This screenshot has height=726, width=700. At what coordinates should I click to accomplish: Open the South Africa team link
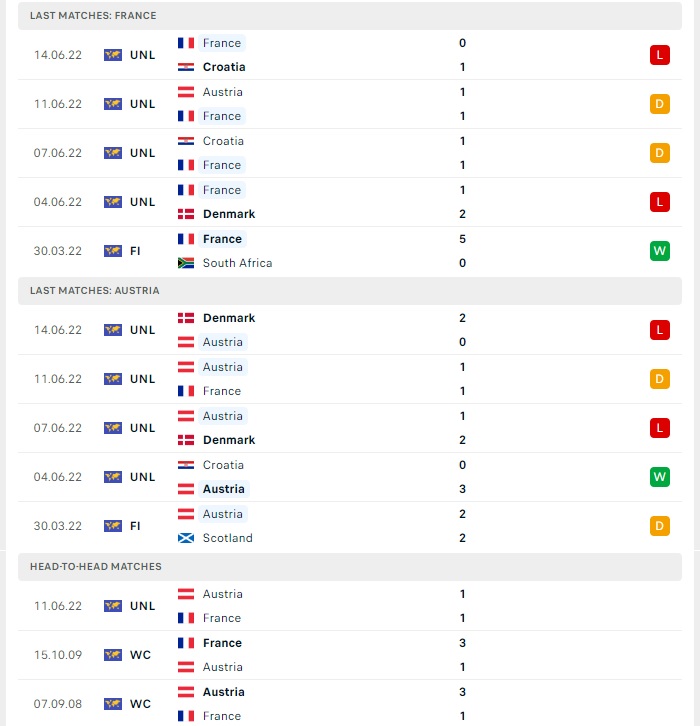pyautogui.click(x=238, y=263)
